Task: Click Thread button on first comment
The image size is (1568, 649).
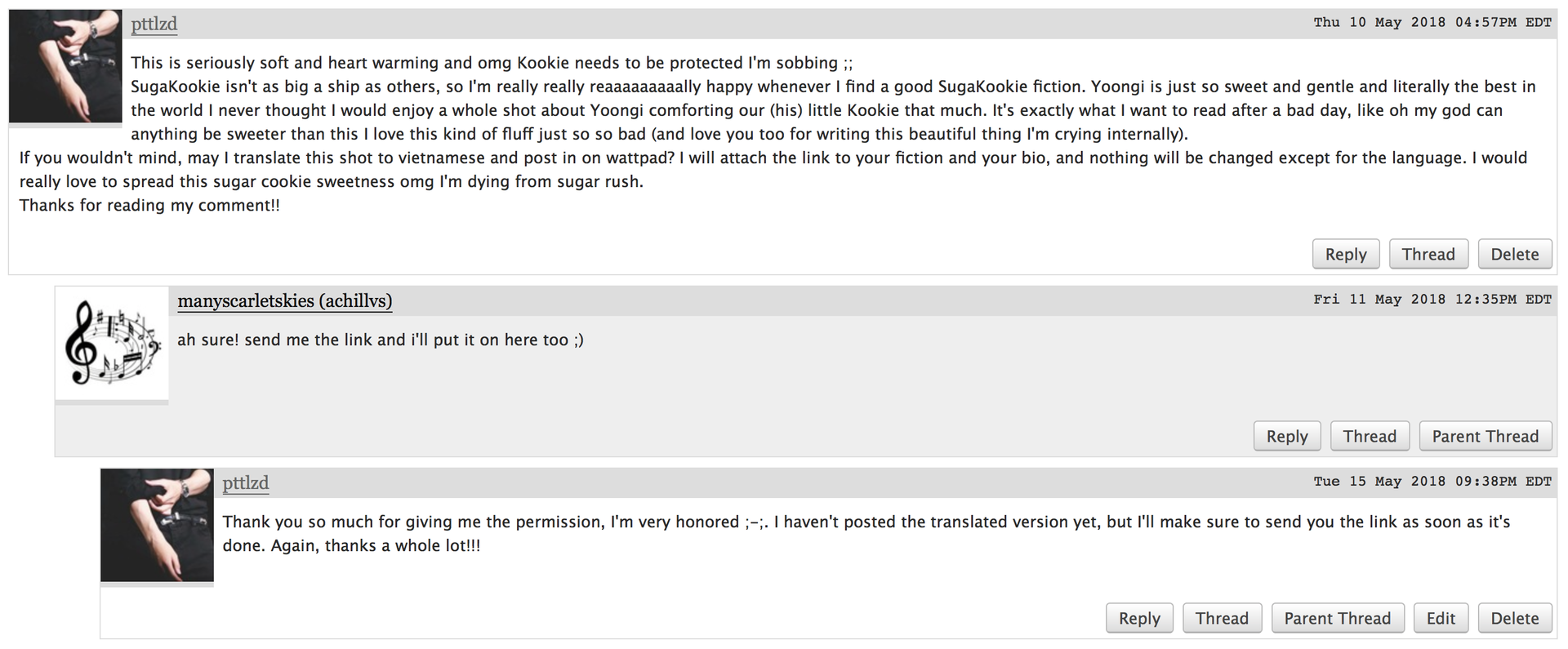Action: (x=1428, y=255)
